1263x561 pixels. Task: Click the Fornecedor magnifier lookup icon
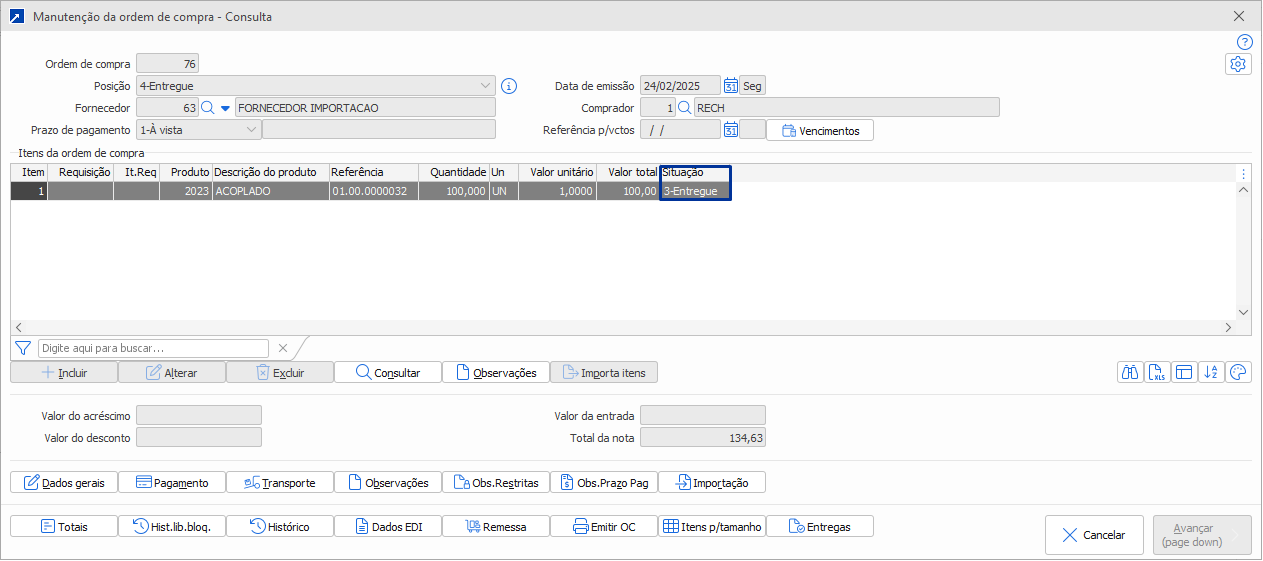point(208,108)
